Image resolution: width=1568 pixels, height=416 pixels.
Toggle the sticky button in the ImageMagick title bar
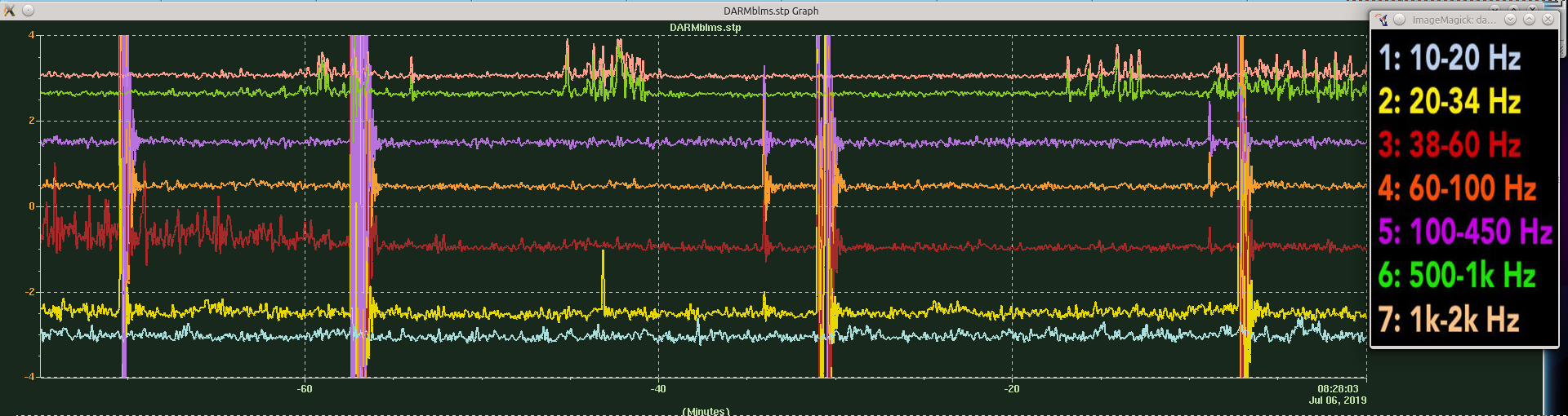1399,20
